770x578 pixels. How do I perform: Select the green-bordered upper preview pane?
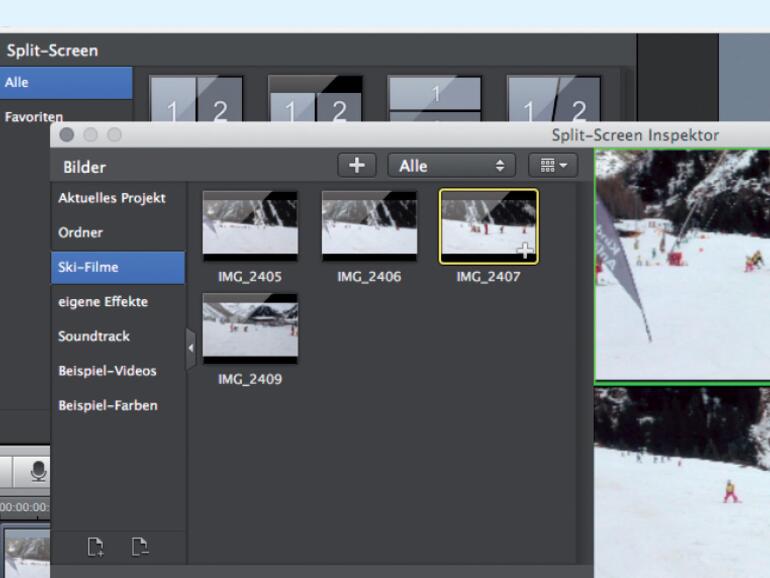click(x=683, y=265)
